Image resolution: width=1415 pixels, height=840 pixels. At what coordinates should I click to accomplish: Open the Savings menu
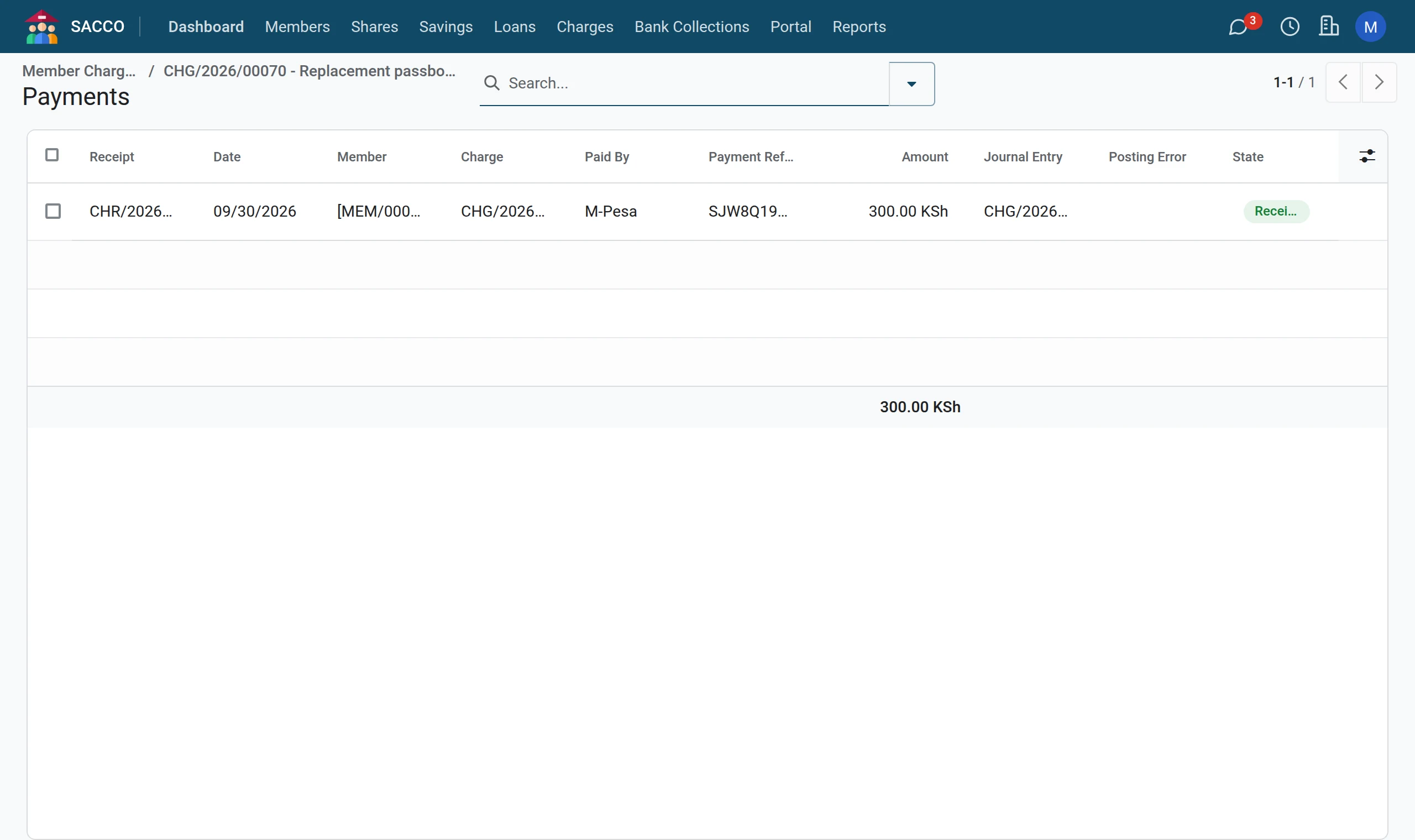446,27
